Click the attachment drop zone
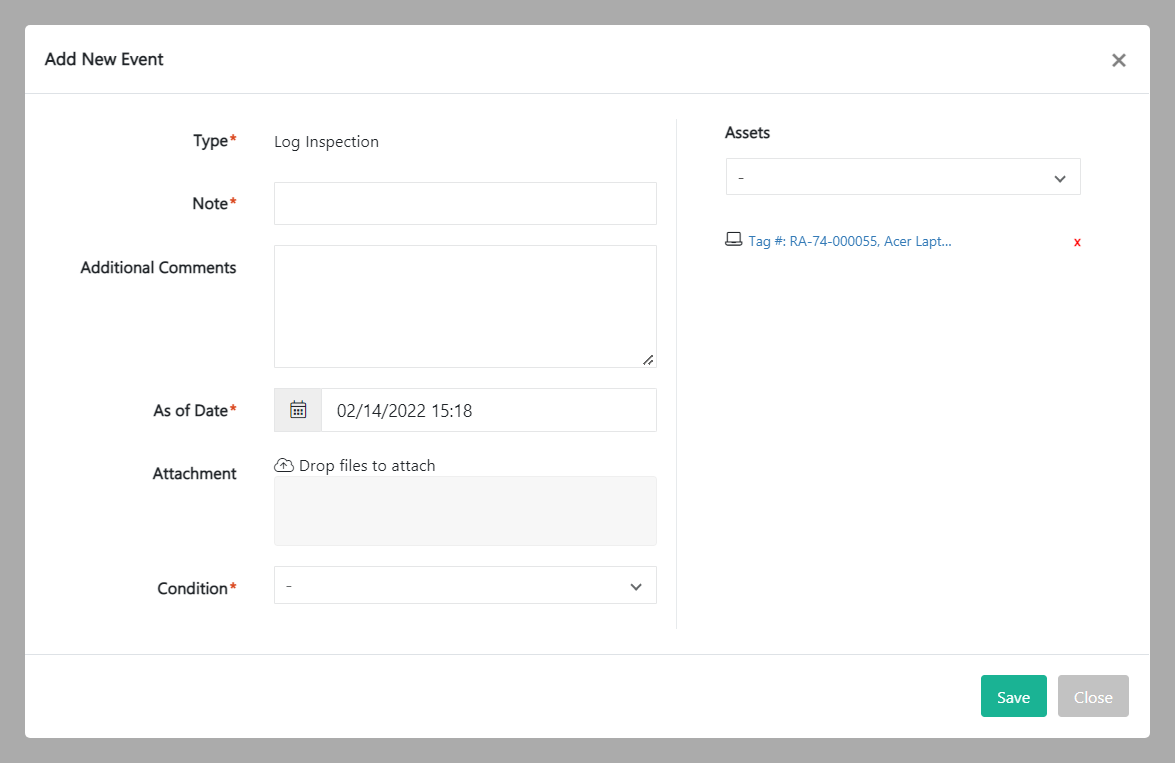 (x=465, y=510)
